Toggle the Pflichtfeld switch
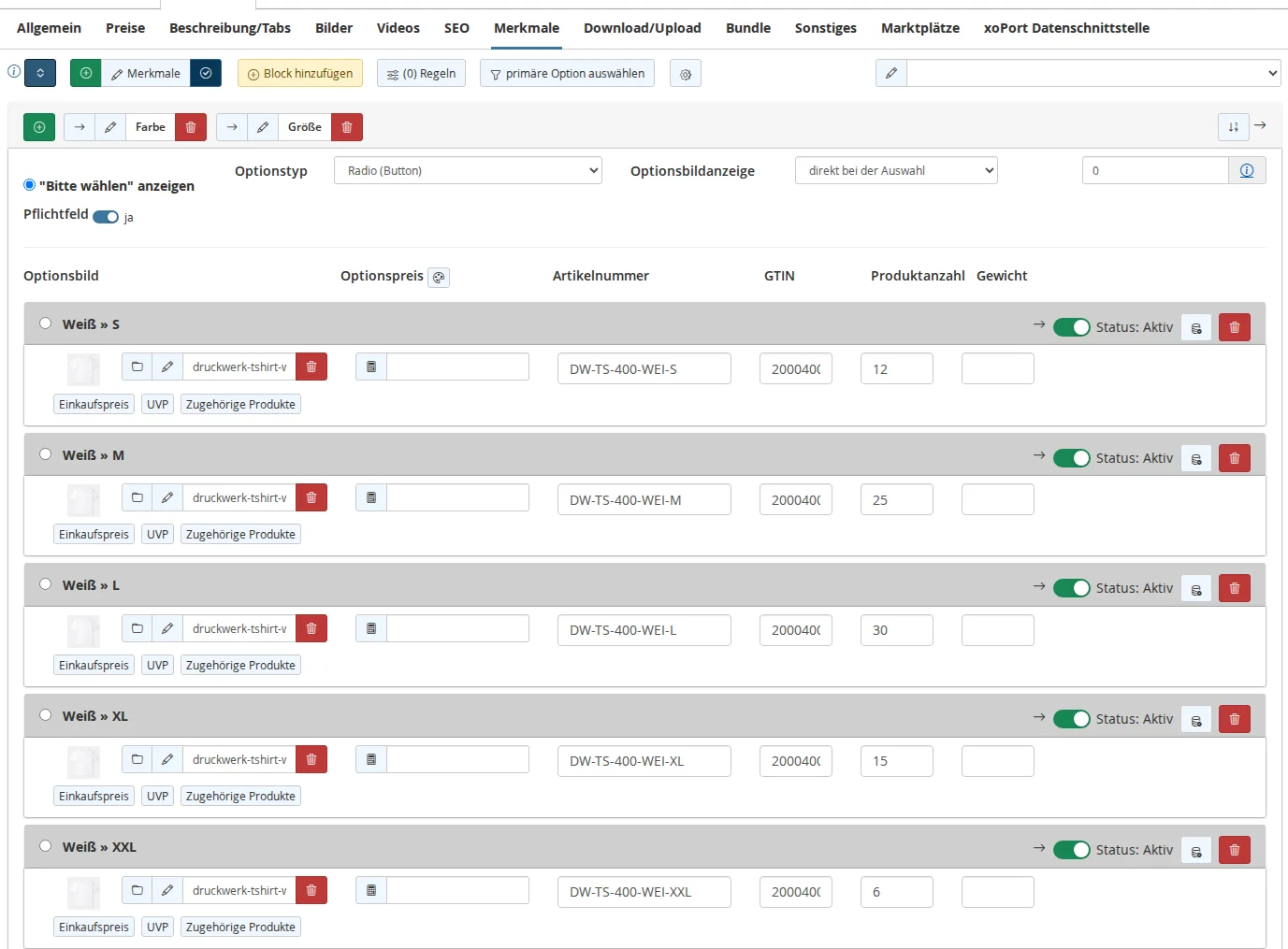The height and width of the screenshot is (949, 1288). click(x=106, y=217)
